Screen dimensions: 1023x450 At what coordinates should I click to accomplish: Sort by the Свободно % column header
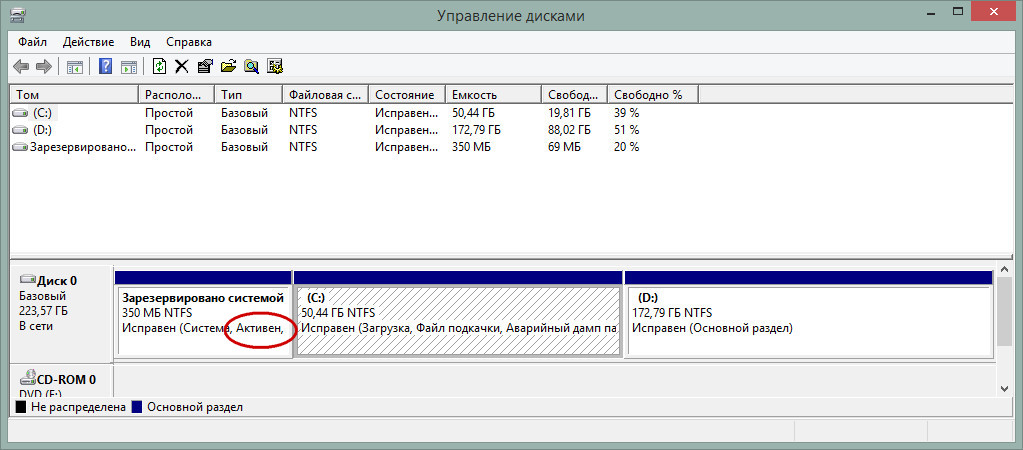click(x=653, y=95)
